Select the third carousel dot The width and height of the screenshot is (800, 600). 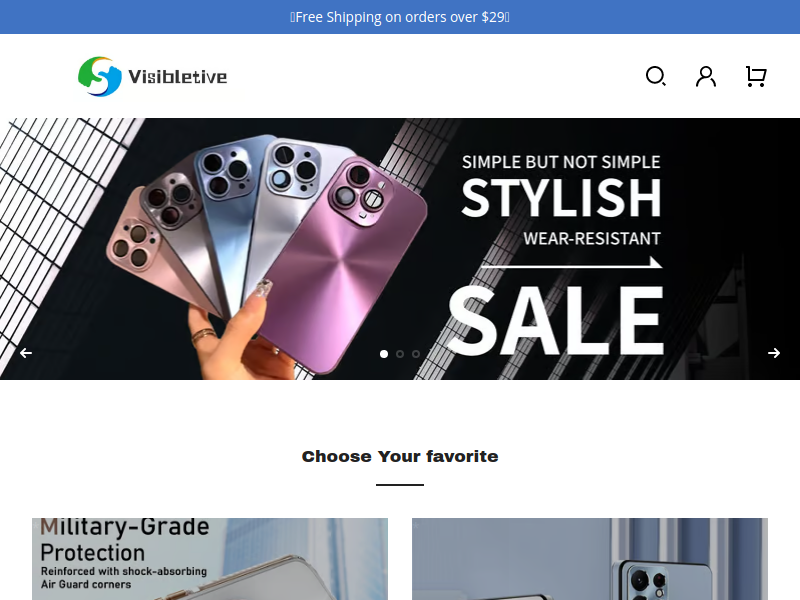[x=416, y=354]
